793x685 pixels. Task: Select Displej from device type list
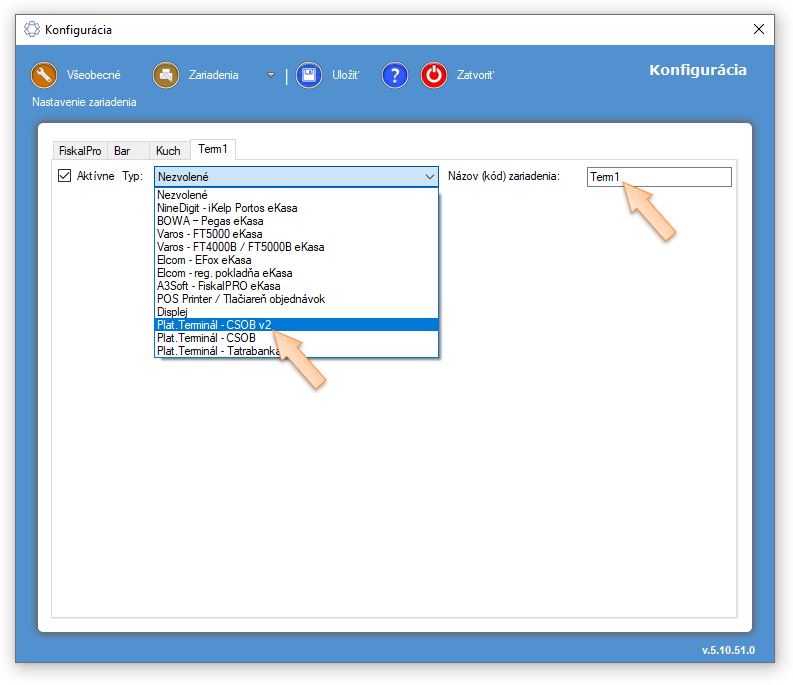tap(174, 311)
